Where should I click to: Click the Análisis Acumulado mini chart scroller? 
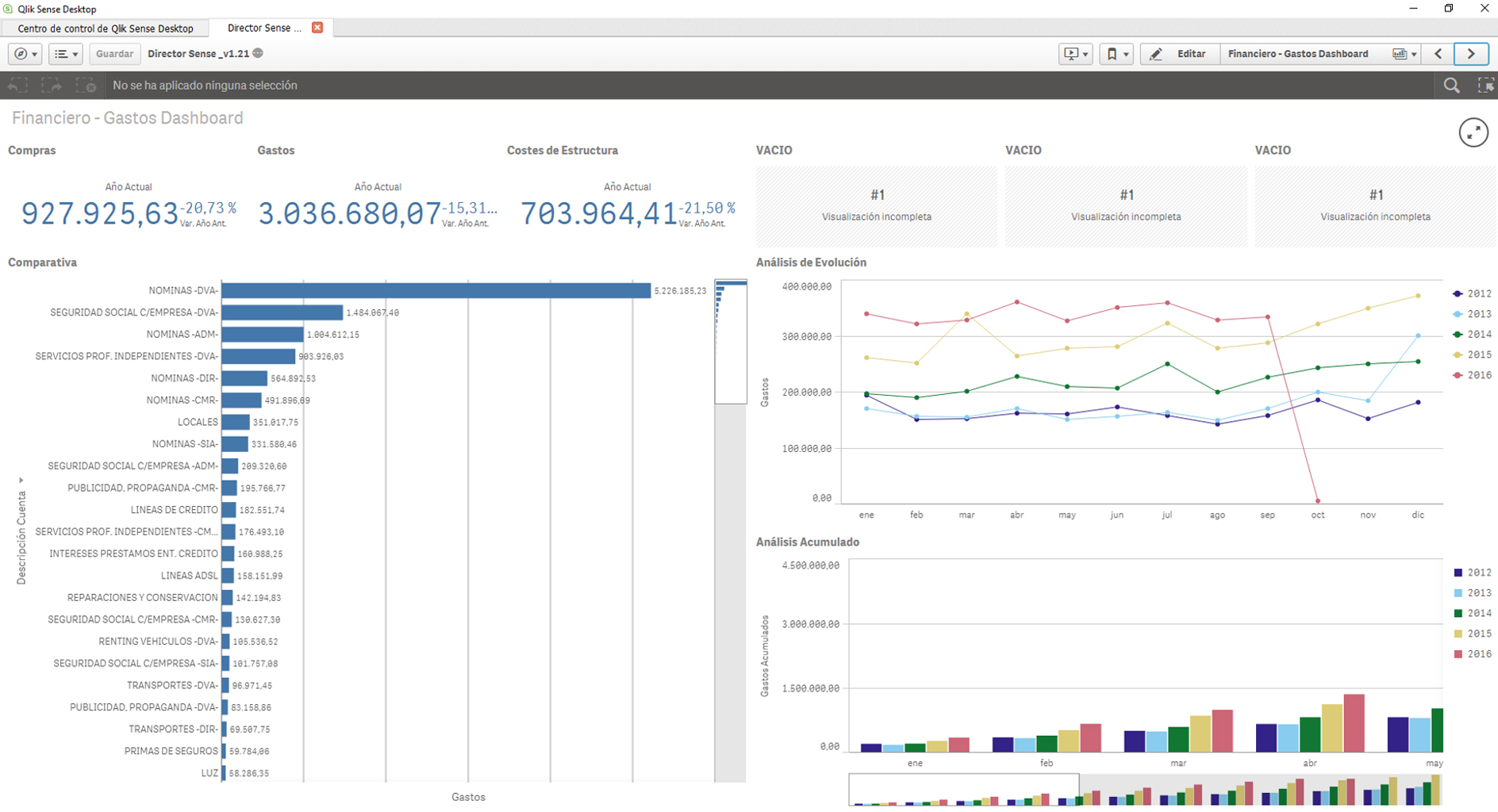coord(963,790)
